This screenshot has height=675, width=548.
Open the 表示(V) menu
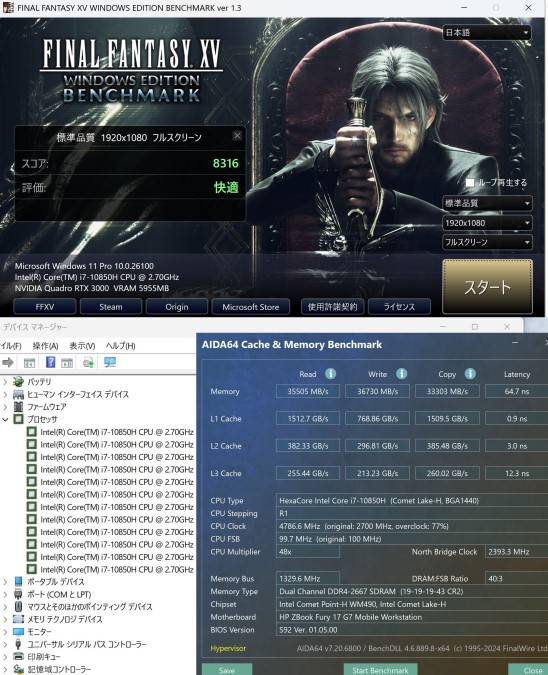[82, 346]
